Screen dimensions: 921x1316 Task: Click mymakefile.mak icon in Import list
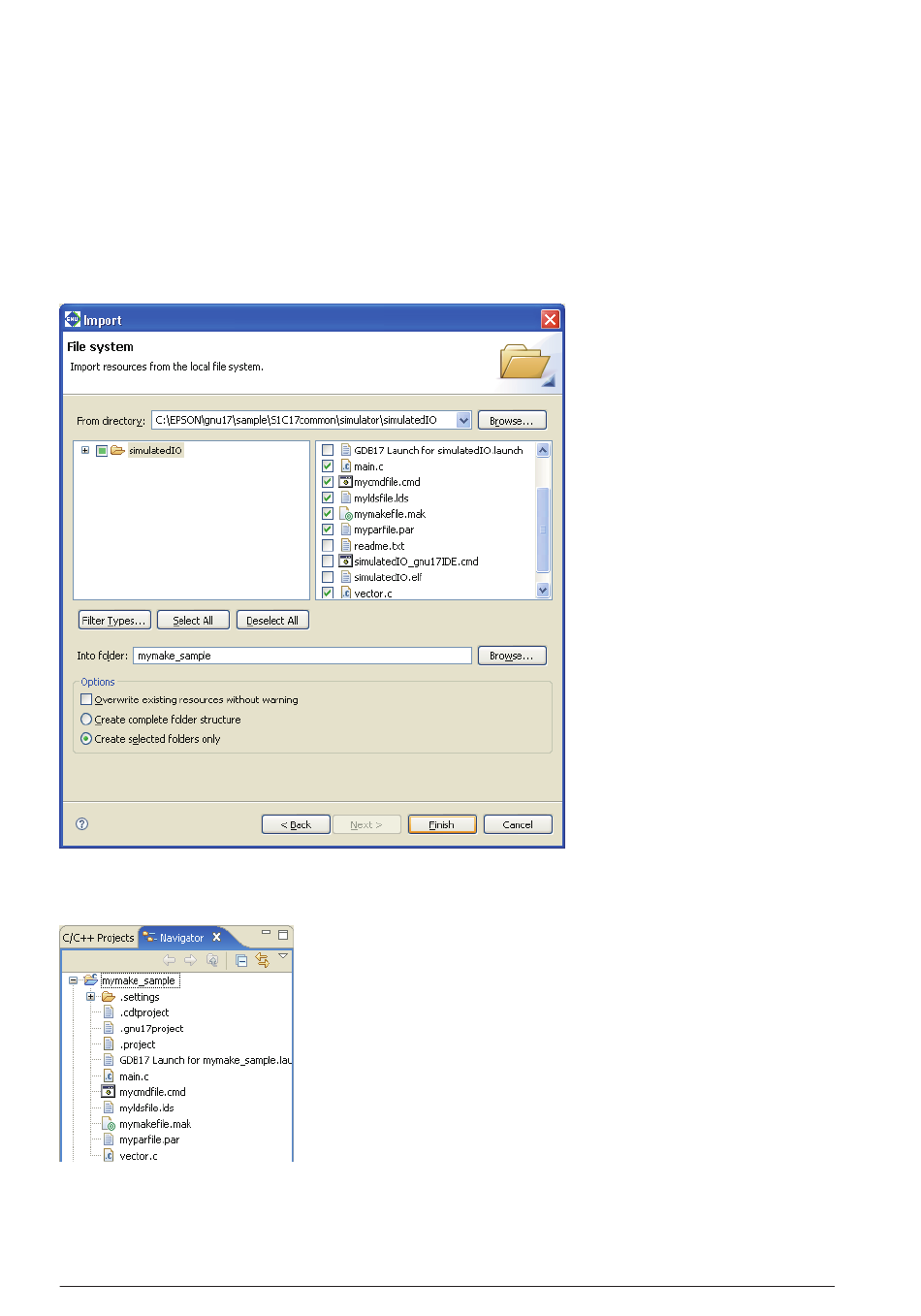tap(345, 514)
